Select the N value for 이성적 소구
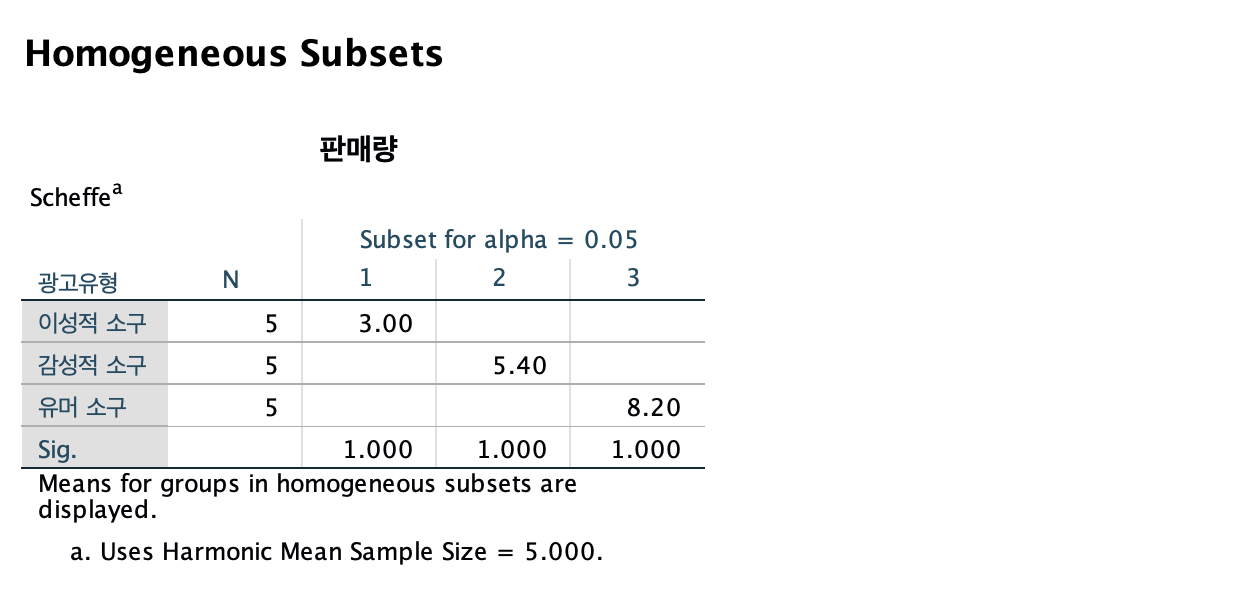Image resolution: width=1244 pixels, height=606 pixels. pyautogui.click(x=271, y=323)
